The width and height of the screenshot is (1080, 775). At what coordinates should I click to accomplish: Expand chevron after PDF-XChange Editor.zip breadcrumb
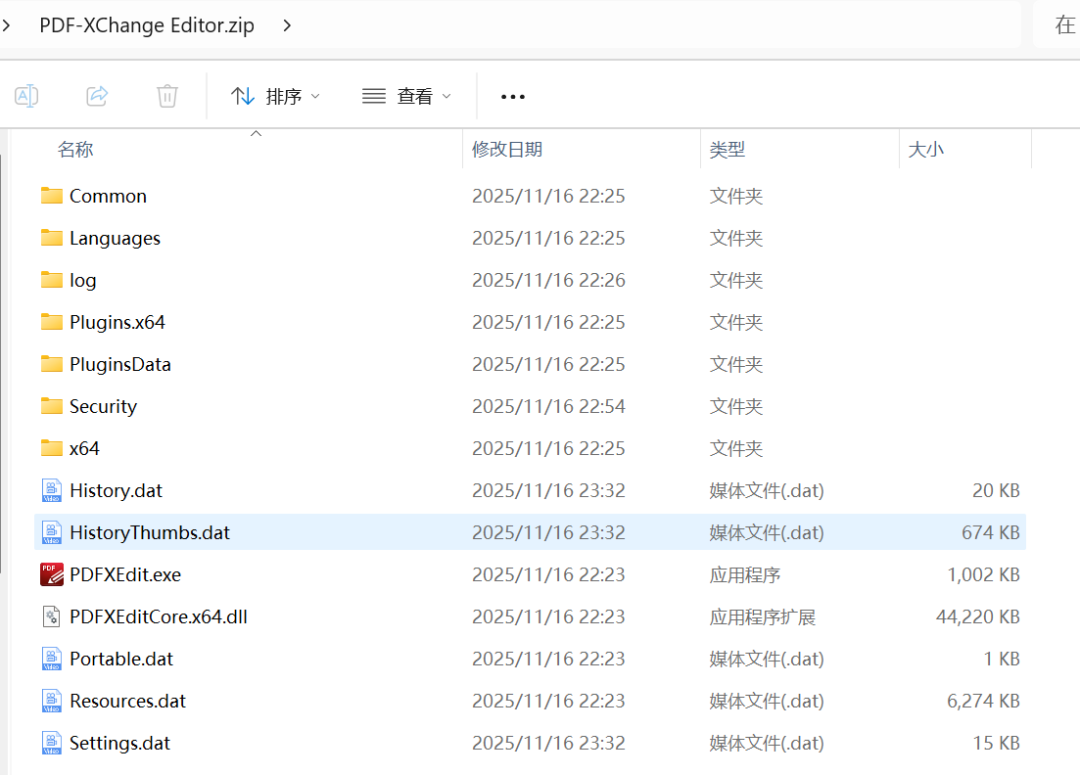[287, 25]
